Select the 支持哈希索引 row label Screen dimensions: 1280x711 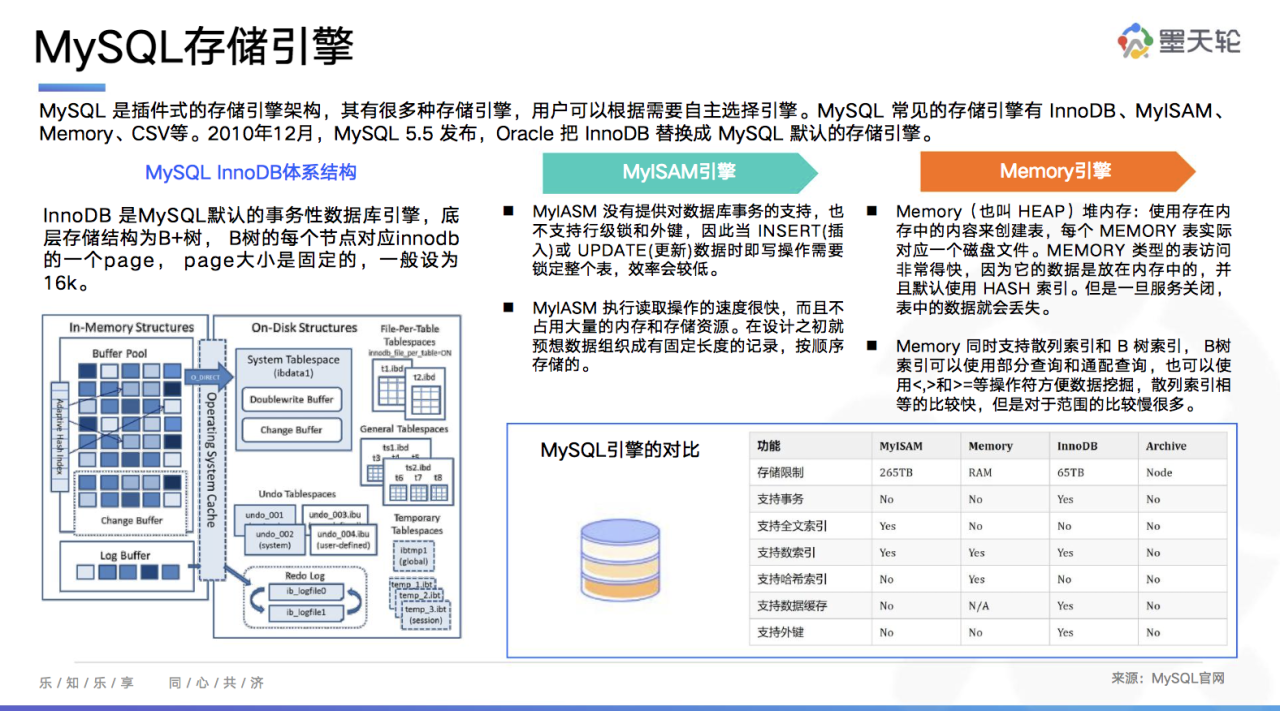(792, 579)
